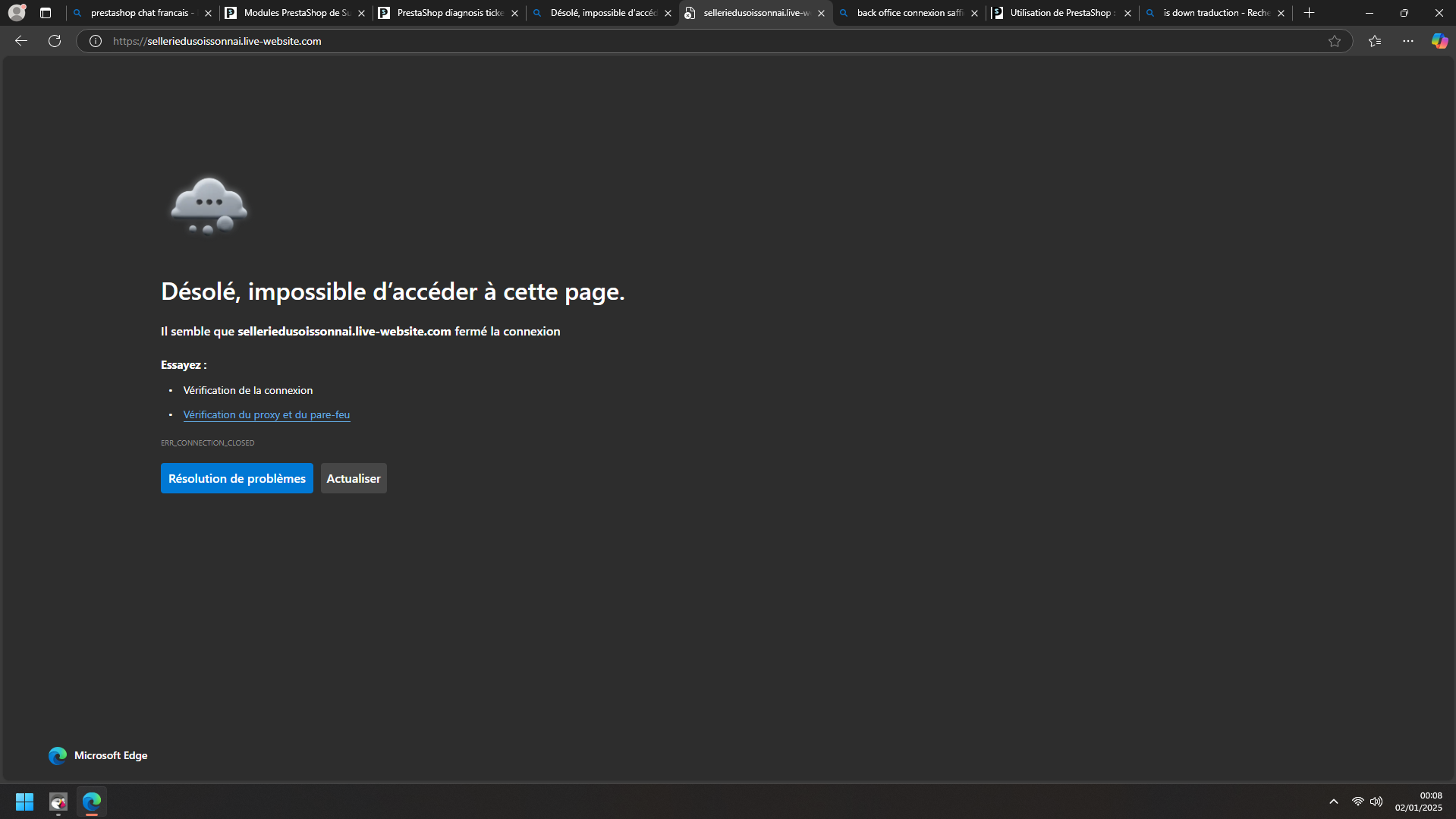Screen dimensions: 1456x819
Task: Open the profile avatar icon
Action: tap(17, 13)
